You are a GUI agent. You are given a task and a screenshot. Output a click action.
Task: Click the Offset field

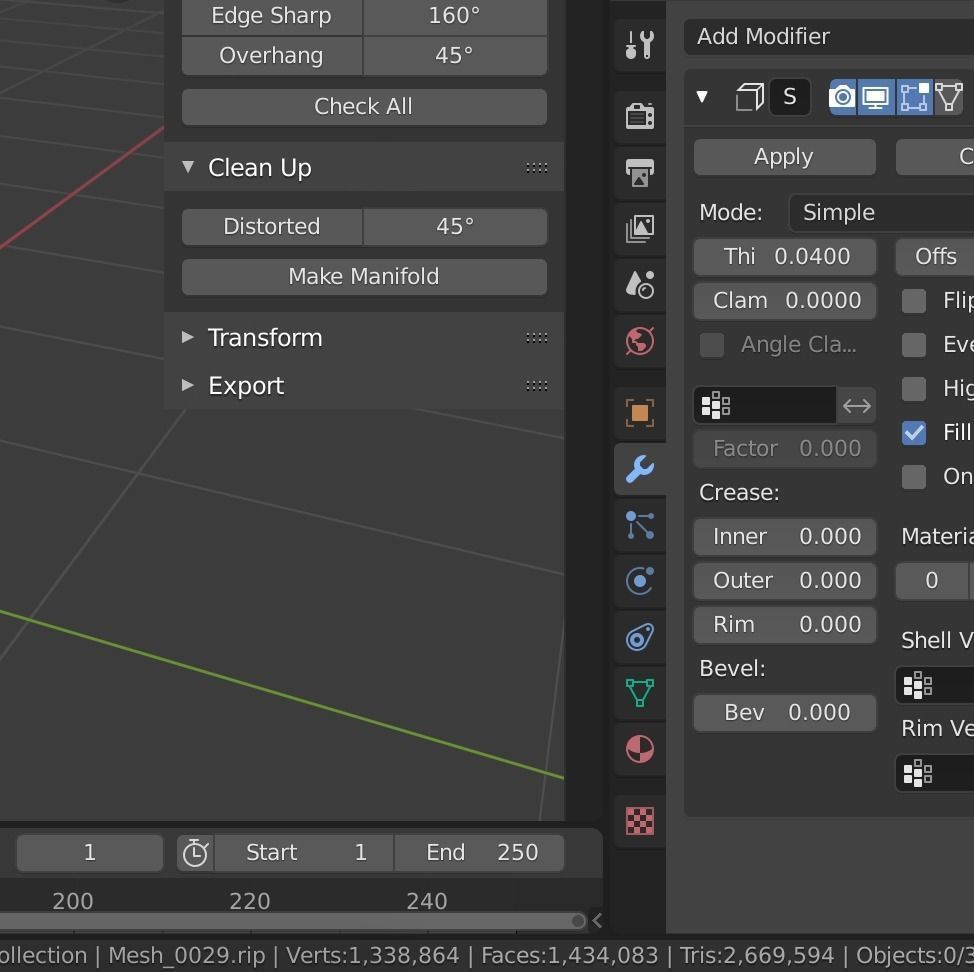click(935, 257)
